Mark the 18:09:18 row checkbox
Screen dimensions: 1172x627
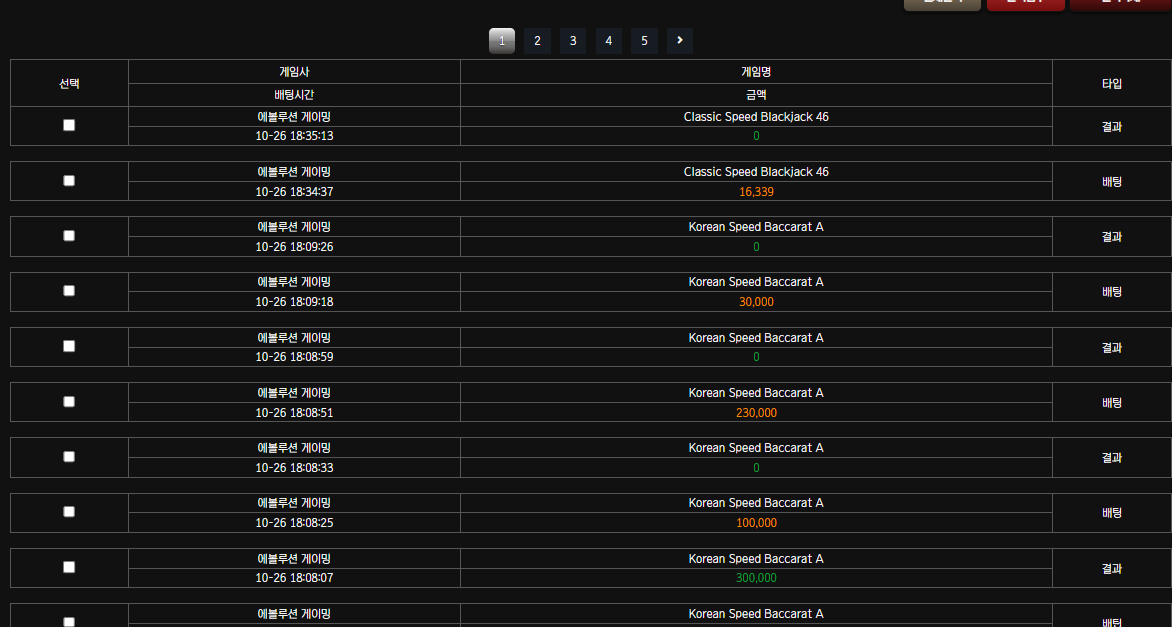(69, 291)
